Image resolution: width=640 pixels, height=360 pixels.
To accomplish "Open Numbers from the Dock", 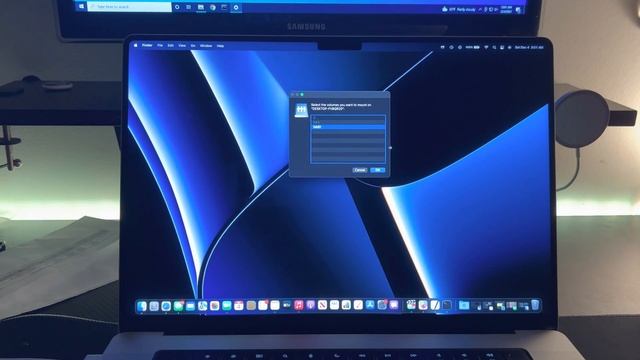I will tap(346, 306).
